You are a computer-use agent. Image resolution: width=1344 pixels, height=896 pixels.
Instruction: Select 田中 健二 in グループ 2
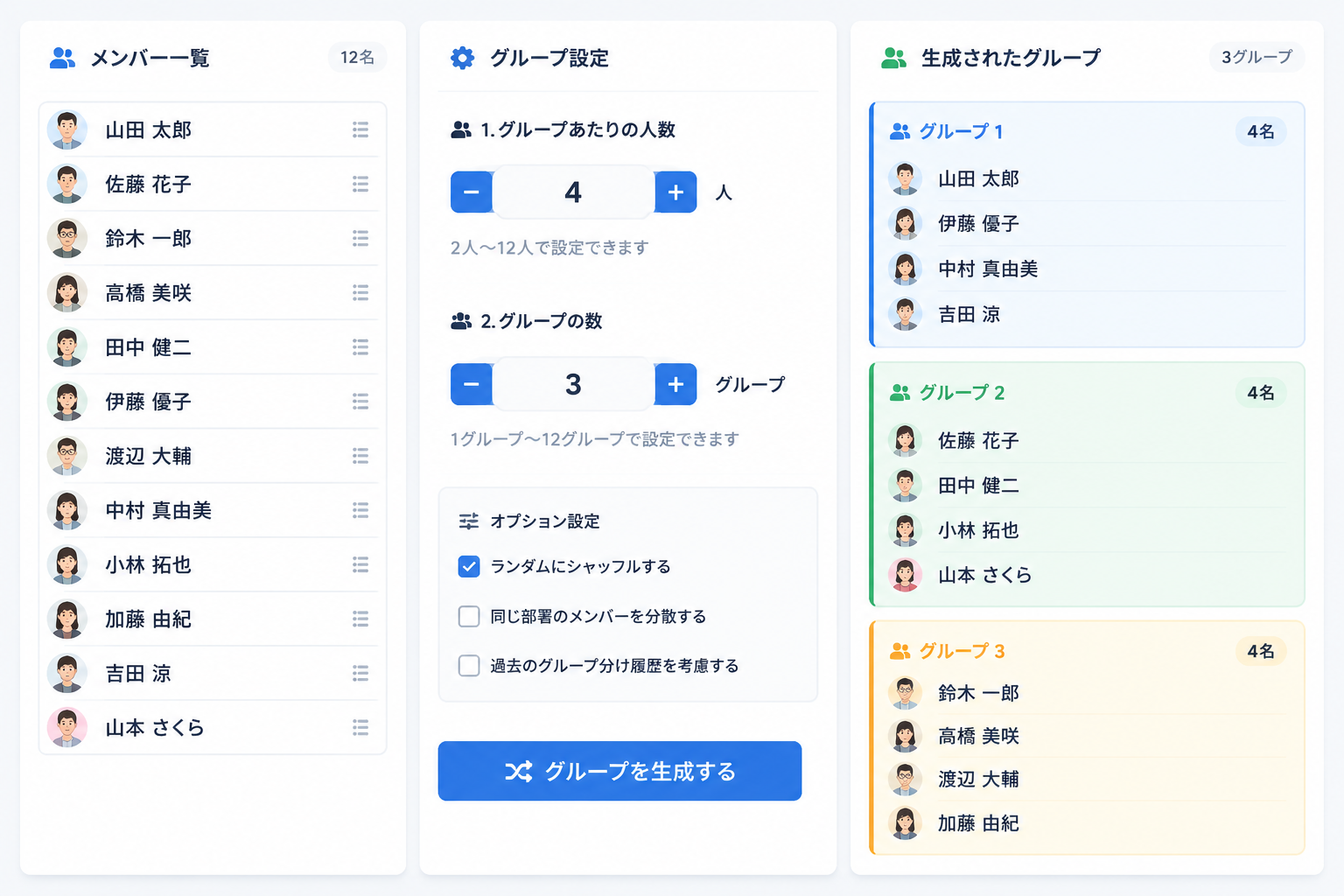[1087, 486]
